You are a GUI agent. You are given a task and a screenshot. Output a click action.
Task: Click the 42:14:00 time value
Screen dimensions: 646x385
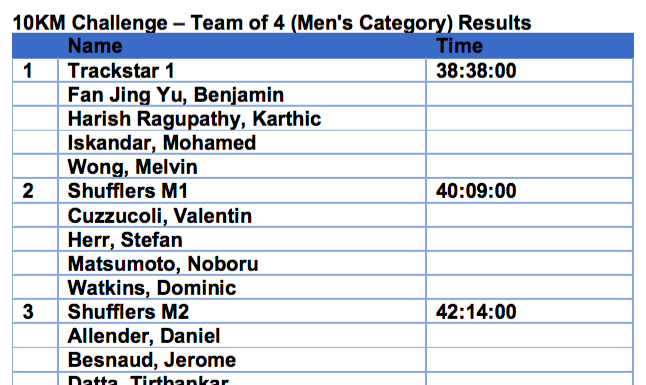click(x=476, y=312)
